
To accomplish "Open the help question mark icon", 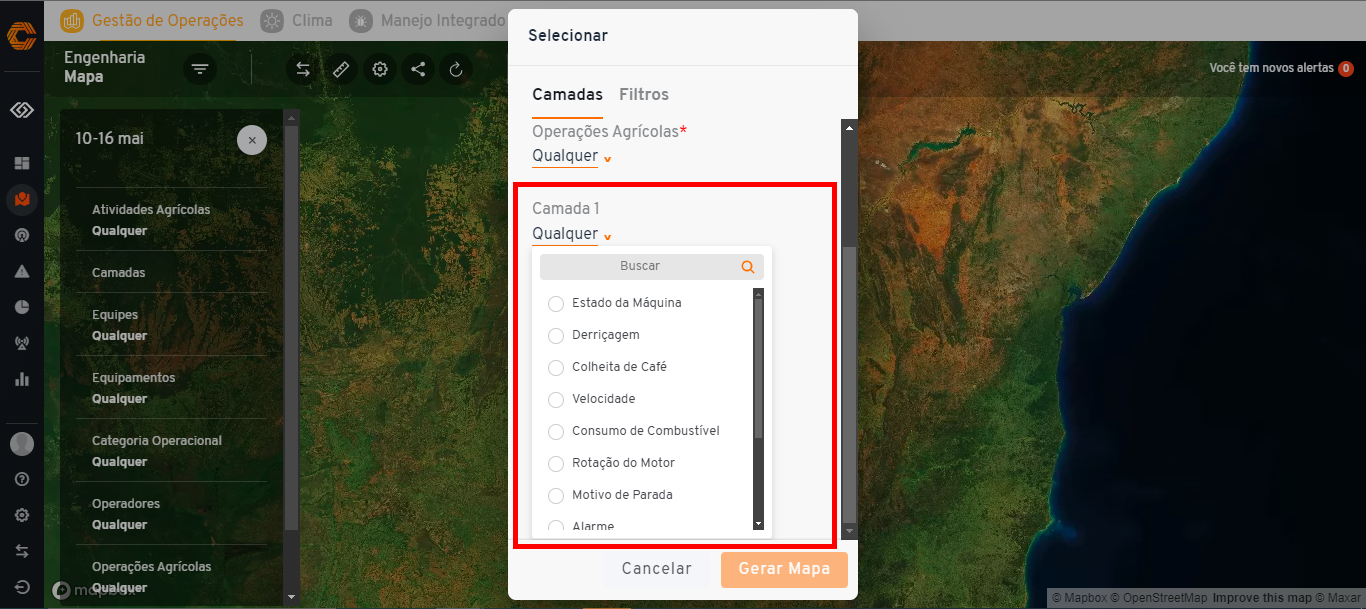I will point(22,479).
